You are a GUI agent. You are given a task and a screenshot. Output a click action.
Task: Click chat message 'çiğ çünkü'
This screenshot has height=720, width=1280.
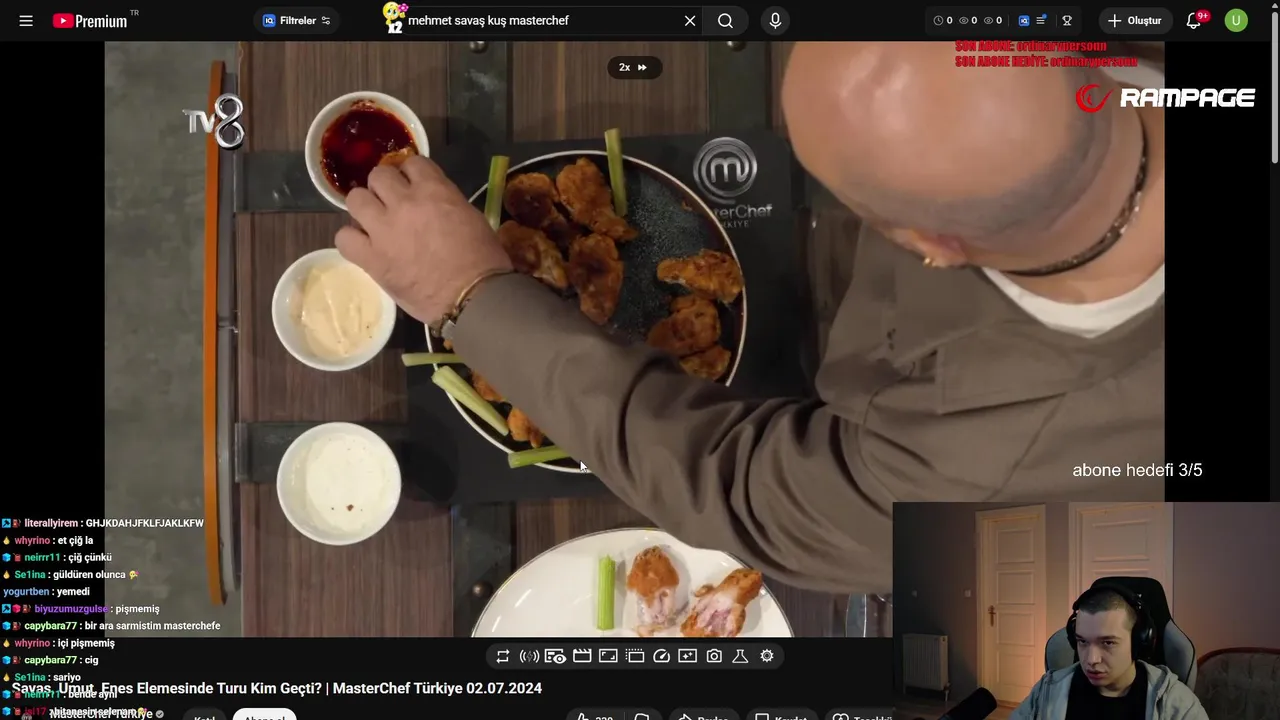[89, 557]
